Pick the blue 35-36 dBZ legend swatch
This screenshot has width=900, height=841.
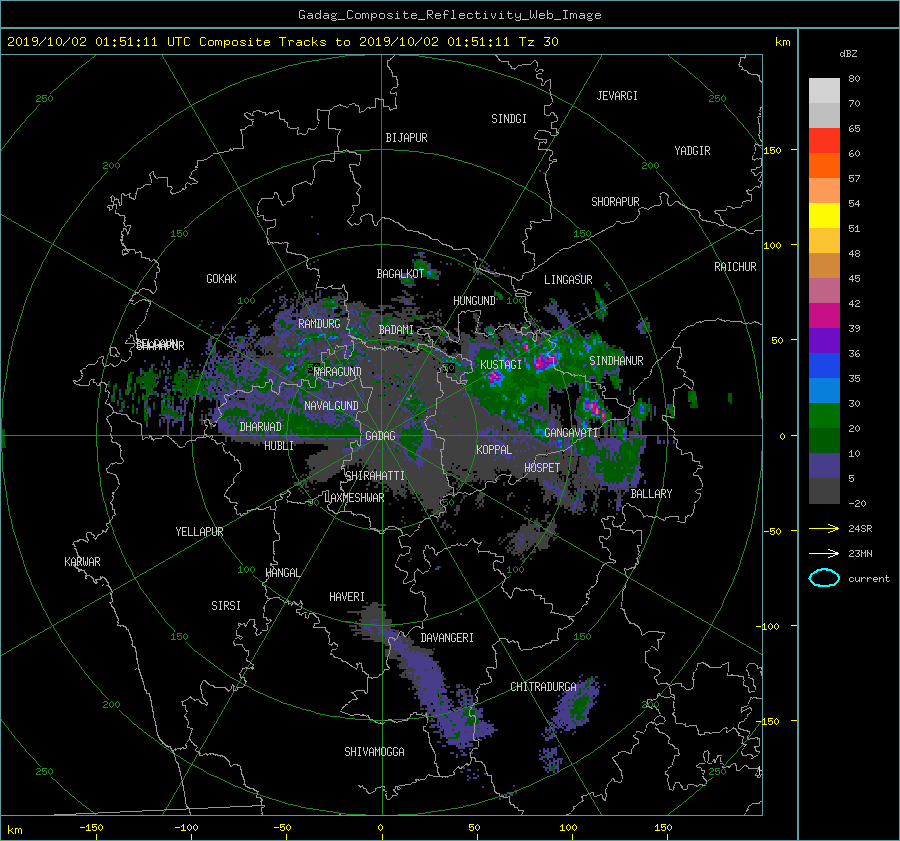824,366
